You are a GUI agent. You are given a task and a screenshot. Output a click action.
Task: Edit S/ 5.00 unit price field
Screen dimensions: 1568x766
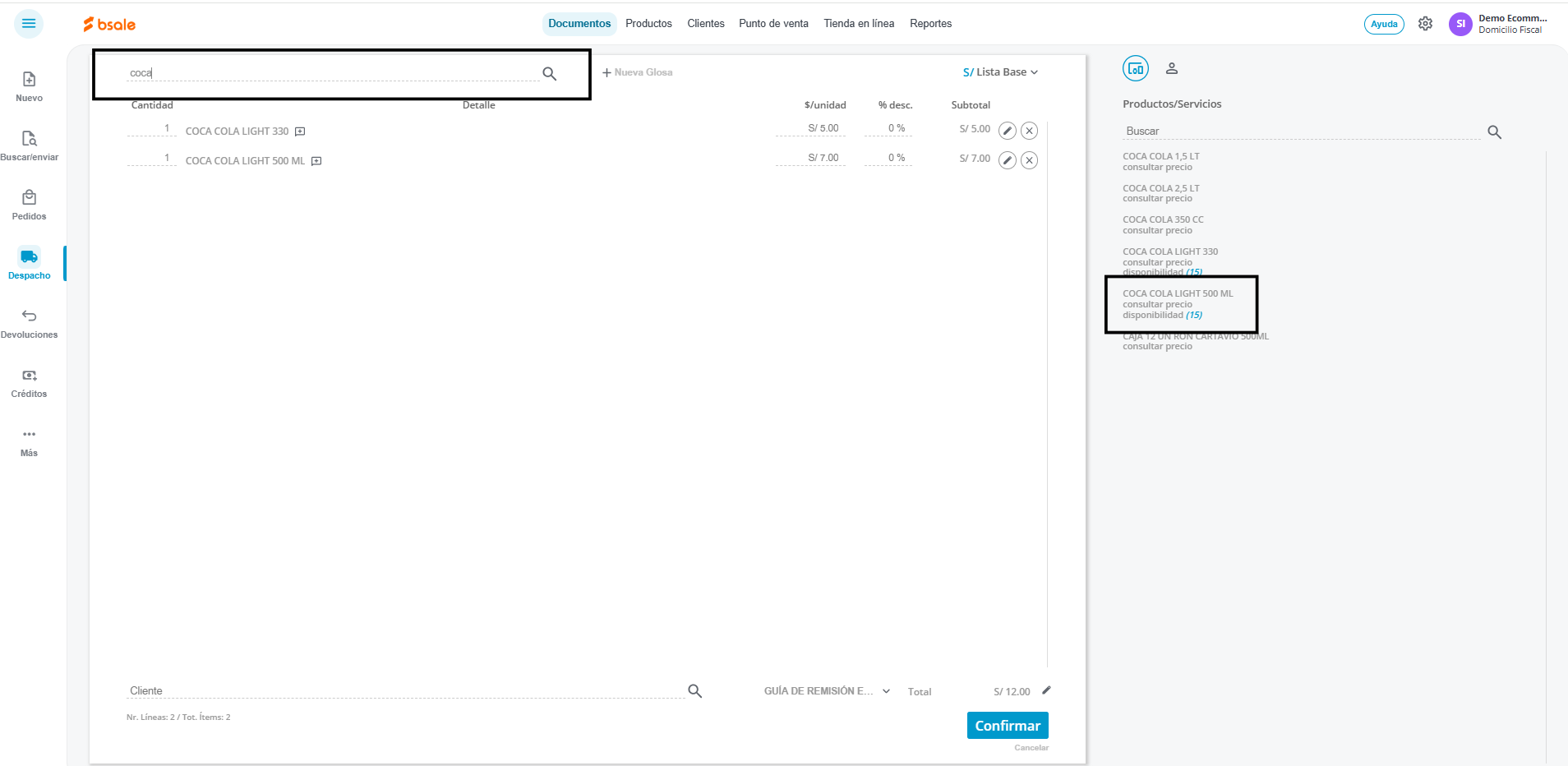[x=810, y=129]
